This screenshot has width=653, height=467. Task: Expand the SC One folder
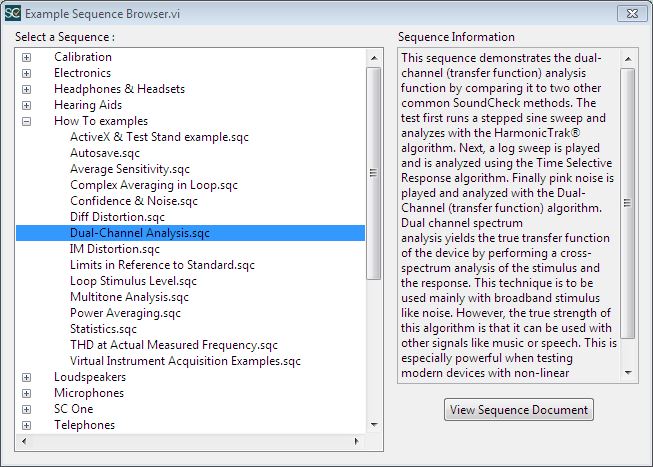click(26, 409)
